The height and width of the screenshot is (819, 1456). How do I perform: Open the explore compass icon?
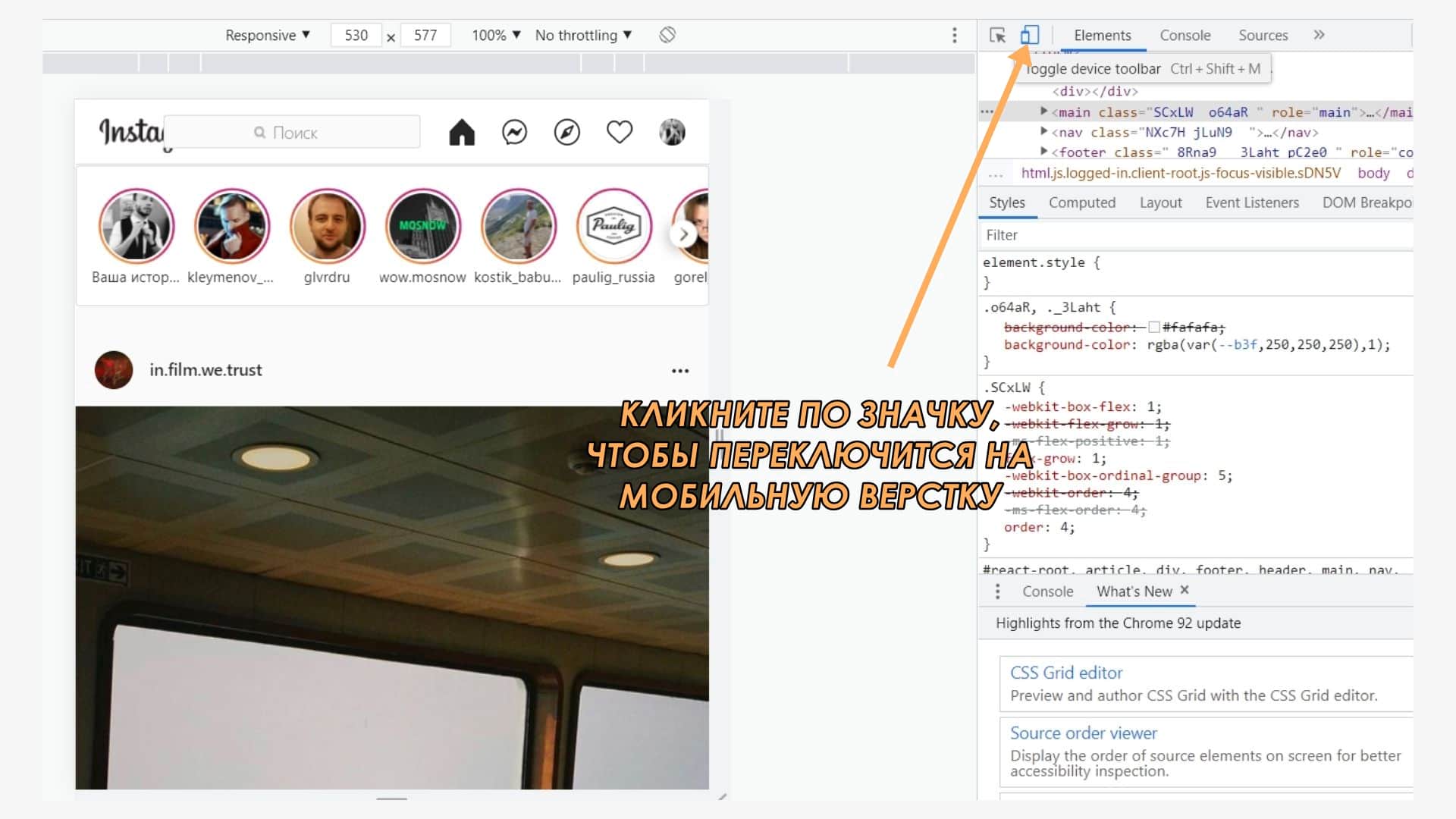(566, 133)
